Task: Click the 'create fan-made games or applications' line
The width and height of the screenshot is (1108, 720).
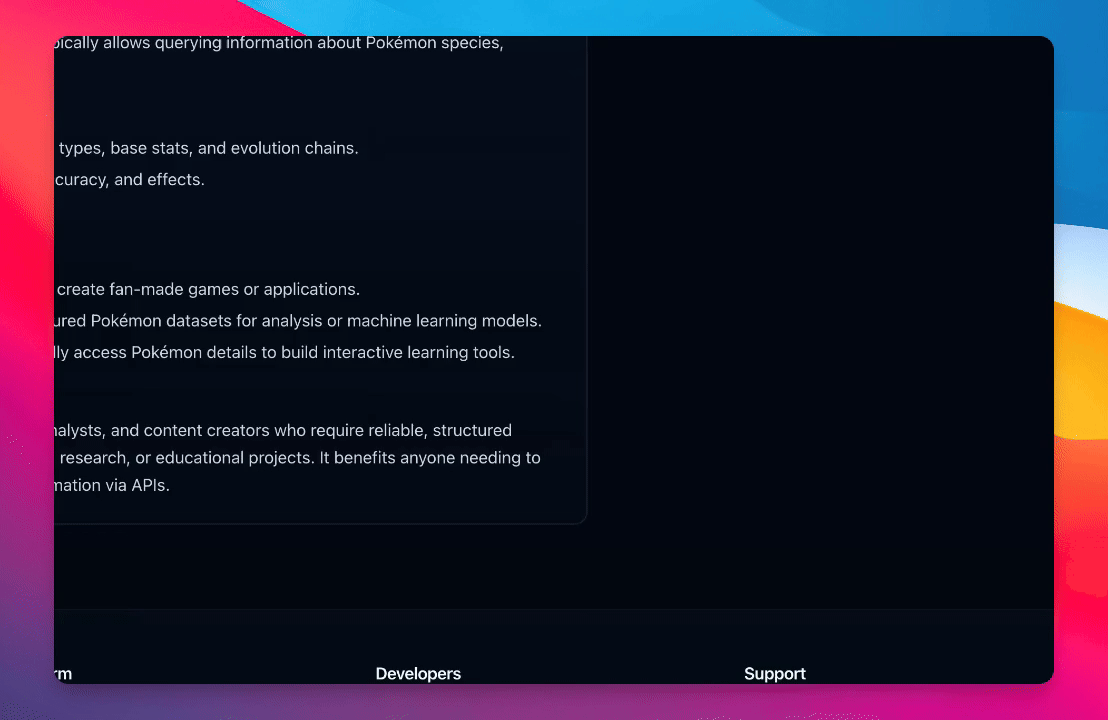Action: (x=208, y=289)
